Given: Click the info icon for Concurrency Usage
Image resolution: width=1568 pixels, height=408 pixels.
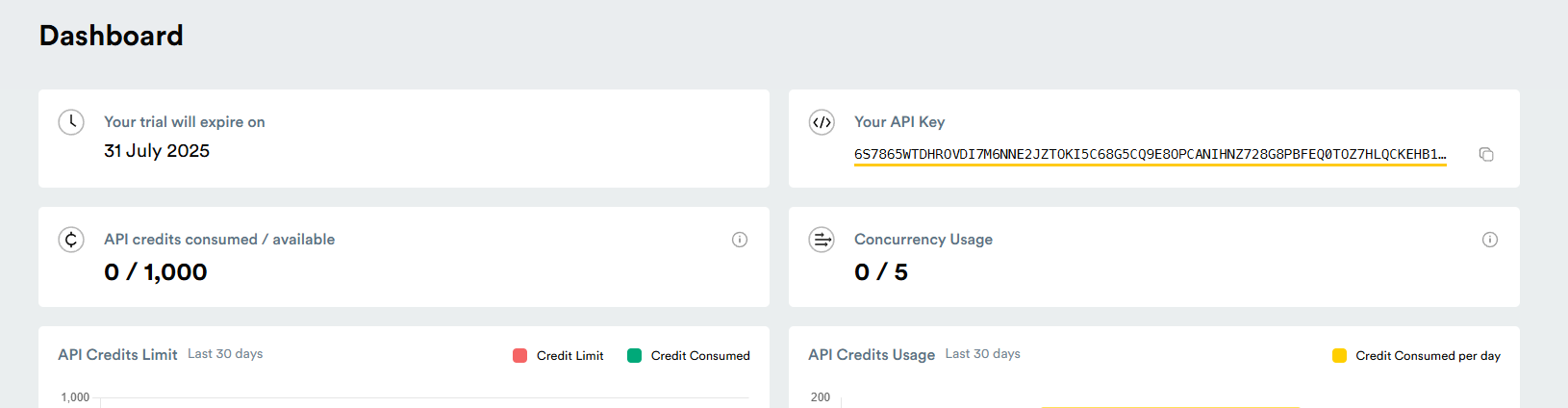Looking at the screenshot, I should click(x=1490, y=240).
